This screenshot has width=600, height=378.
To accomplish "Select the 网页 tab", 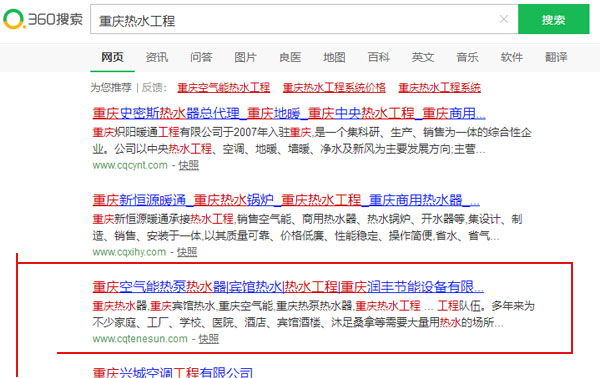I will [112, 57].
